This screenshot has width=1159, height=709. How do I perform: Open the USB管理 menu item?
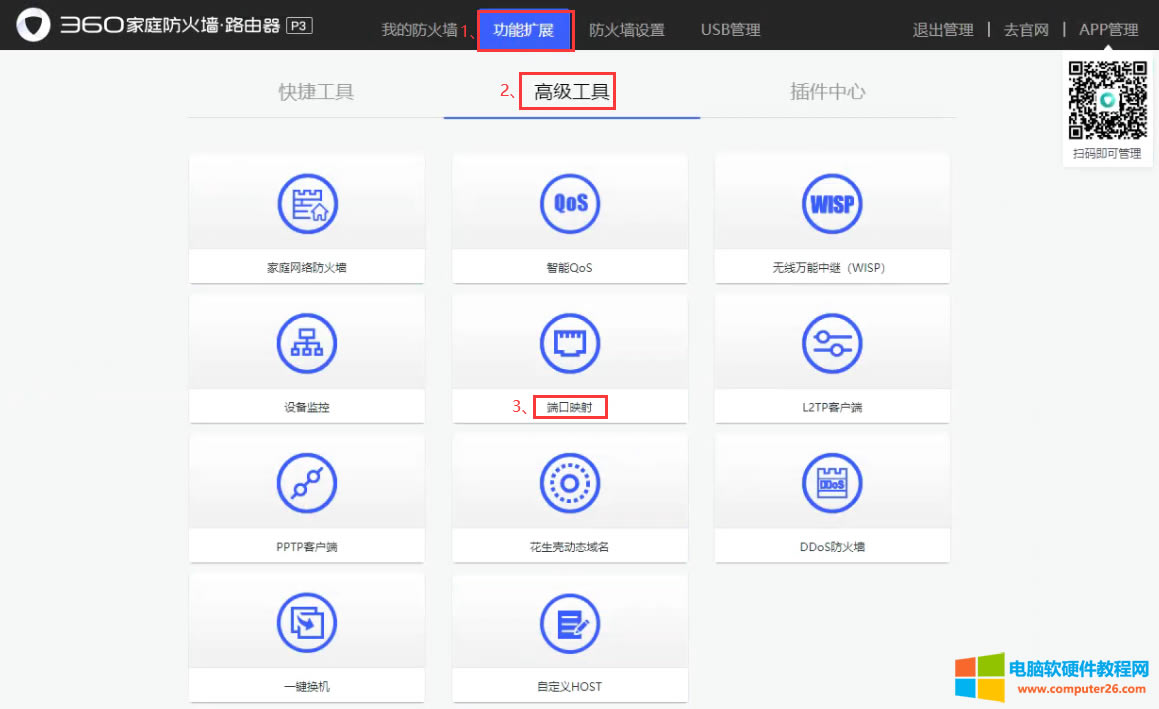pos(729,30)
